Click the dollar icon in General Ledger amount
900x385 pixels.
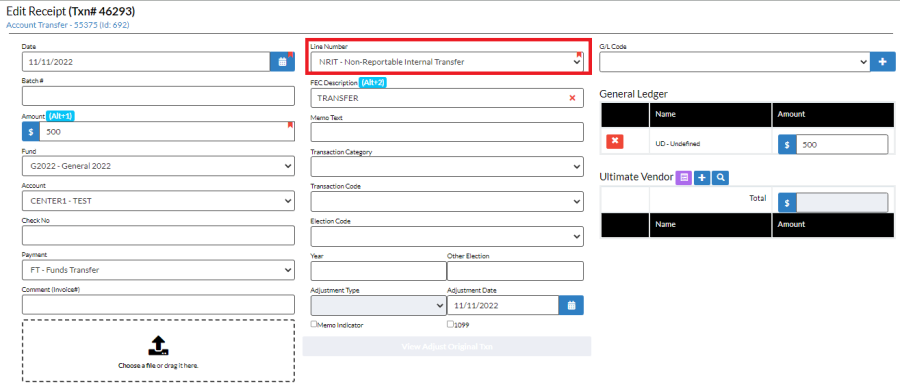click(788, 145)
